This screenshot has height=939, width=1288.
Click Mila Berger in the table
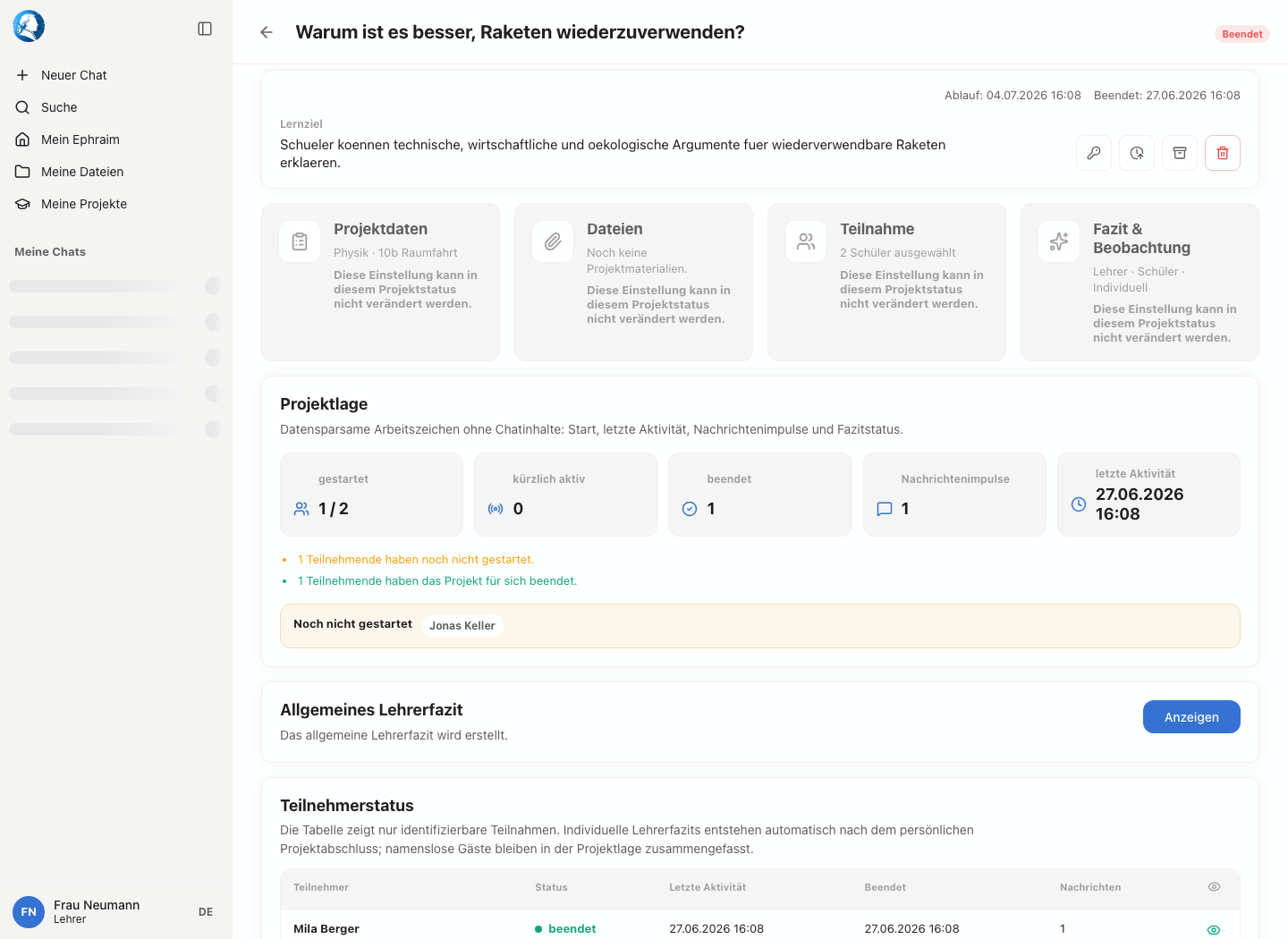pos(326,929)
